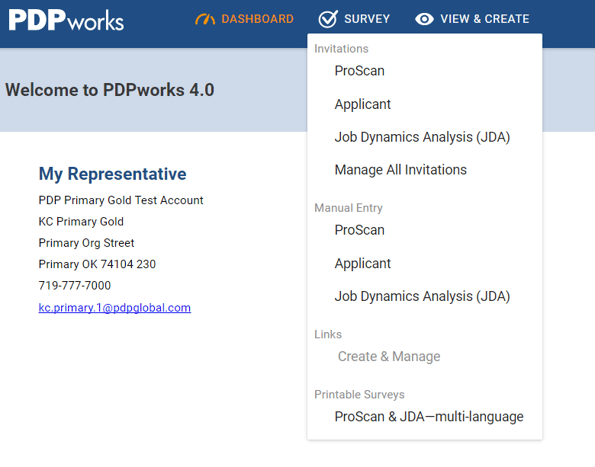Click the View & Create eye icon
Image resolution: width=595 pixels, height=467 pixels.
(424, 19)
